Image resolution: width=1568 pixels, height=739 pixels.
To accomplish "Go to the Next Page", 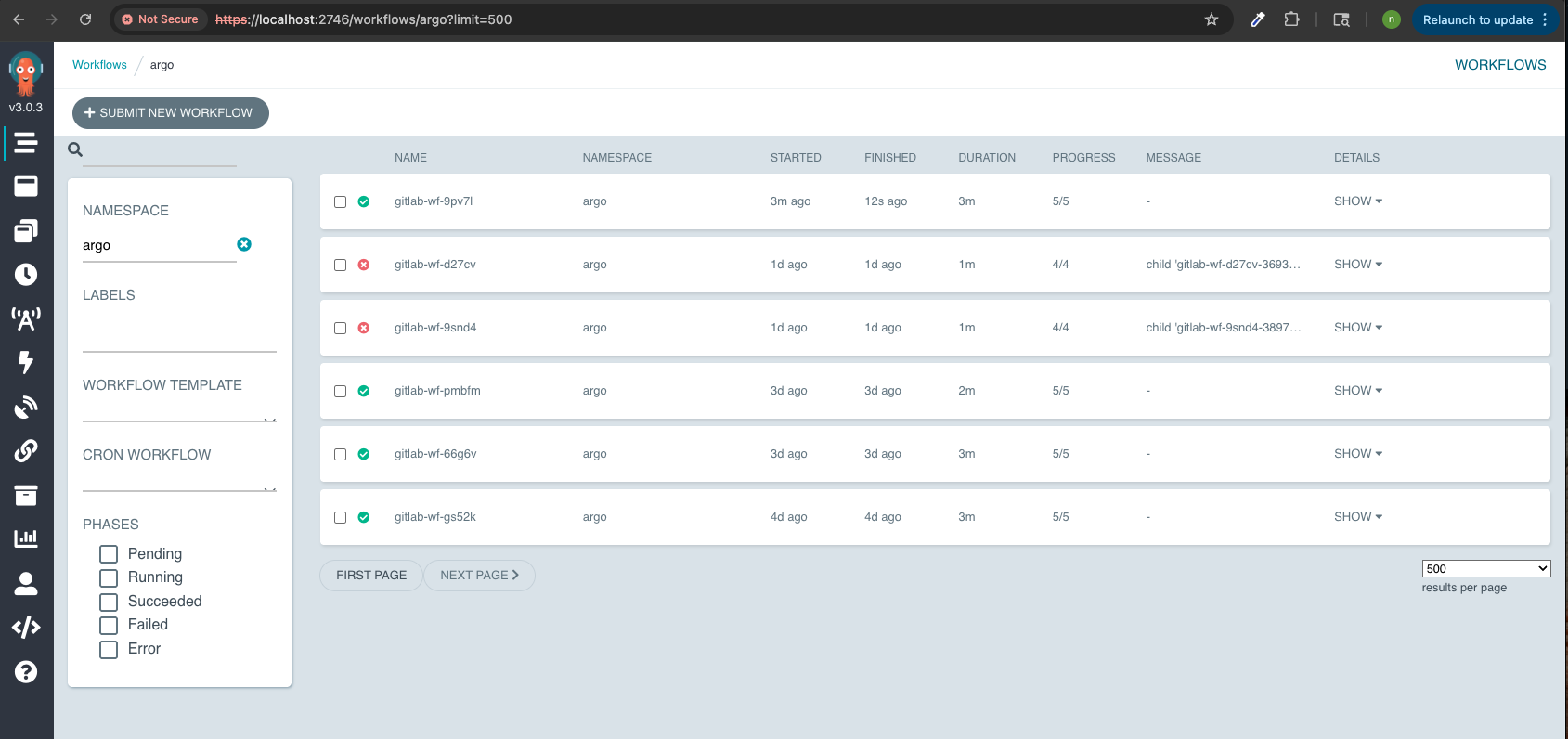I will click(479, 576).
